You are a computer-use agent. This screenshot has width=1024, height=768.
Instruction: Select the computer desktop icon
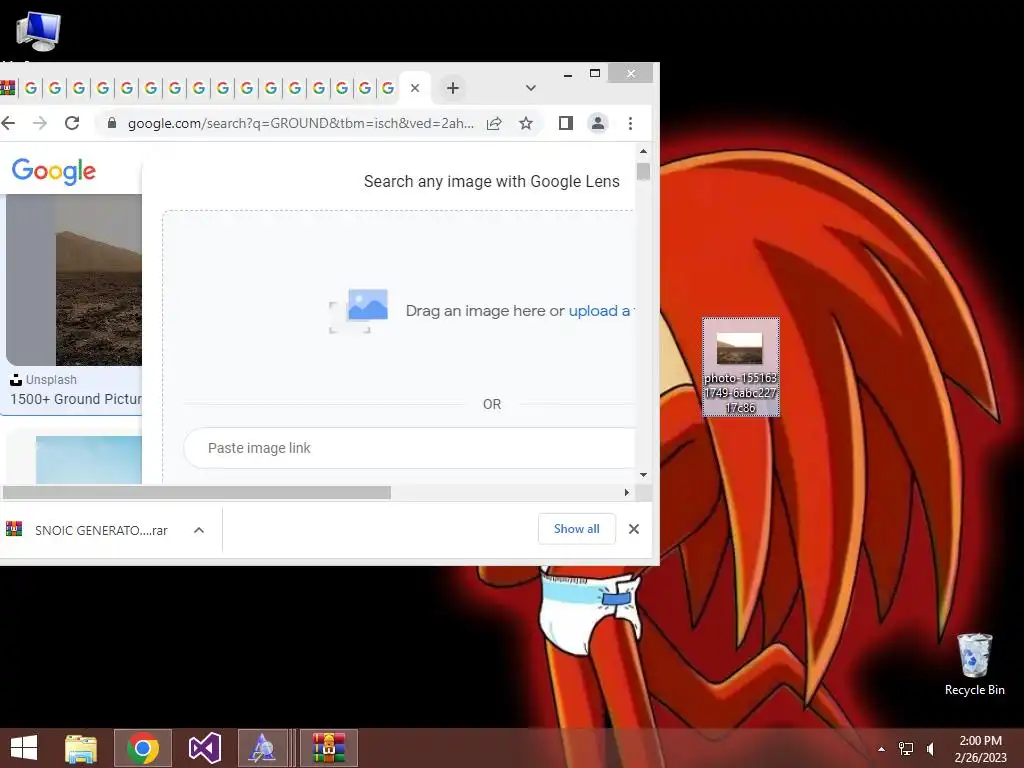click(x=38, y=31)
